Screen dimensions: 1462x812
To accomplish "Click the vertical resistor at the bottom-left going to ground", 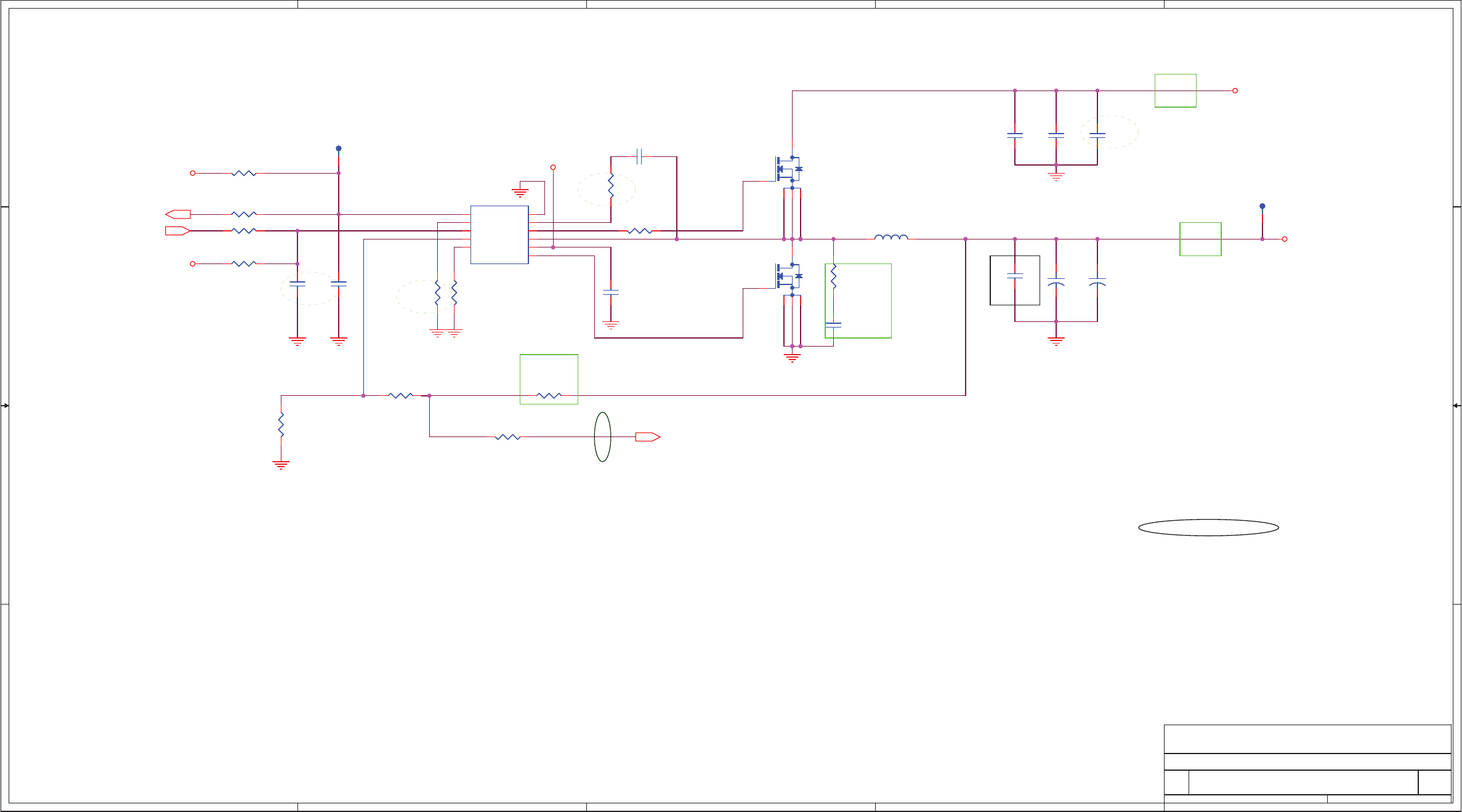I will [x=281, y=425].
